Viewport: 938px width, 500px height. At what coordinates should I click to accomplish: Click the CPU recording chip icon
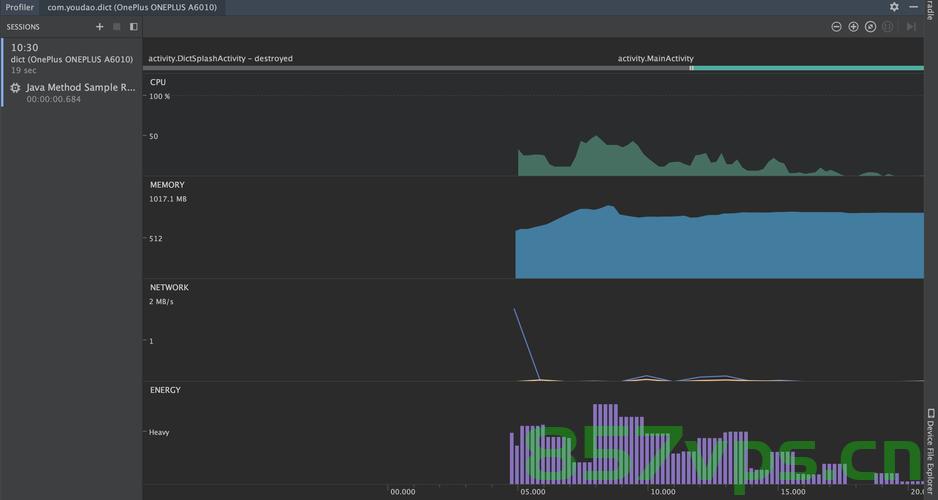coord(16,88)
